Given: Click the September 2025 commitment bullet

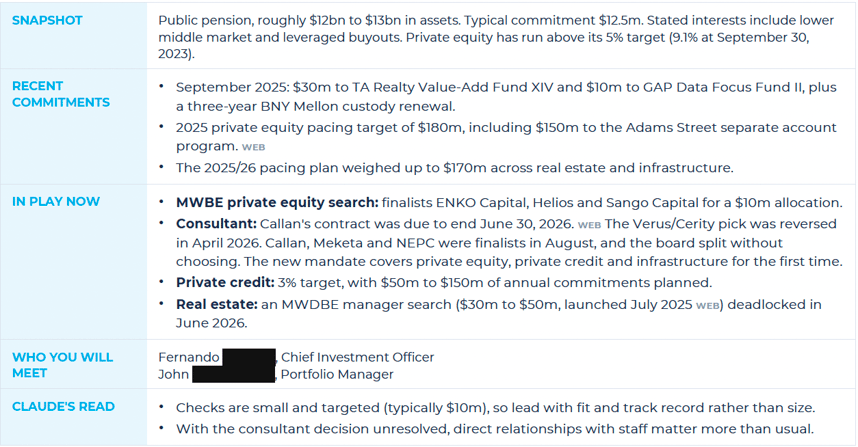Looking at the screenshot, I should pyautogui.click(x=506, y=97).
